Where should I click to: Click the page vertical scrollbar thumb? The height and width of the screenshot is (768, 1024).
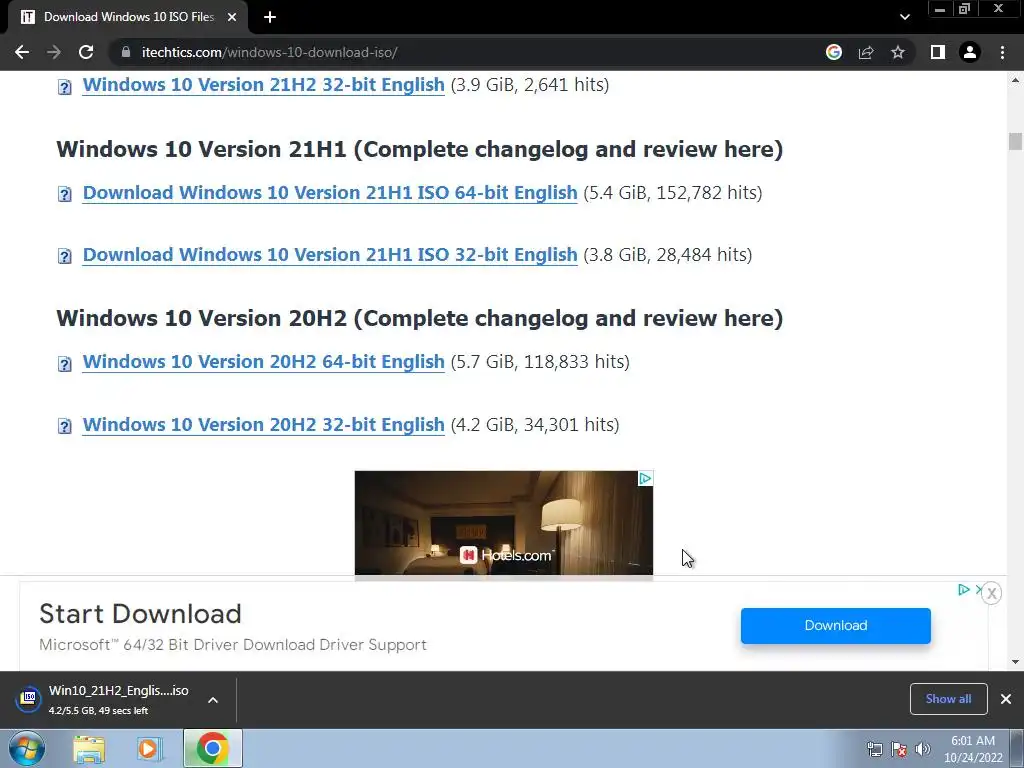click(1015, 141)
